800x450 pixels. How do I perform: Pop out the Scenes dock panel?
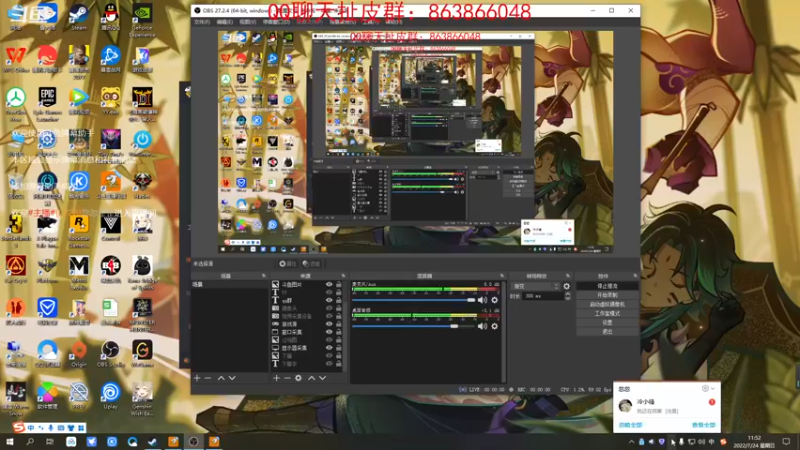coord(263,276)
